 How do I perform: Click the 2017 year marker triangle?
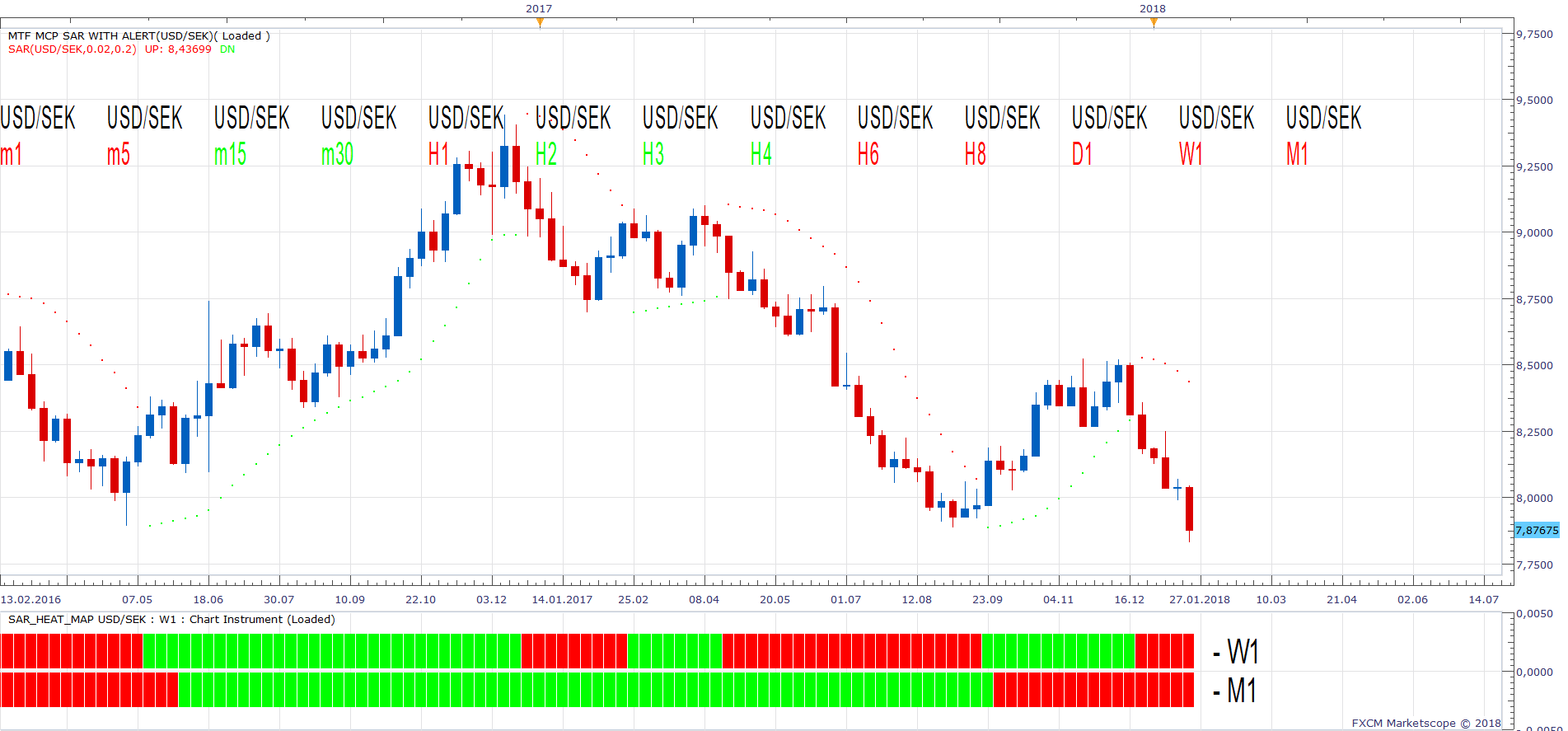pos(540,23)
